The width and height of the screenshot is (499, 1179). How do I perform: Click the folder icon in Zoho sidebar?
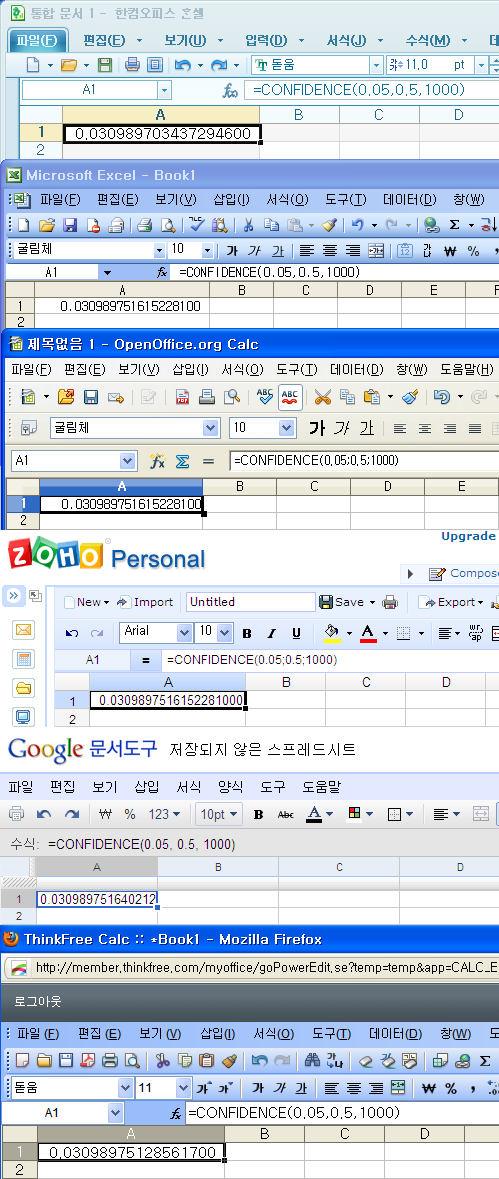[x=23, y=688]
